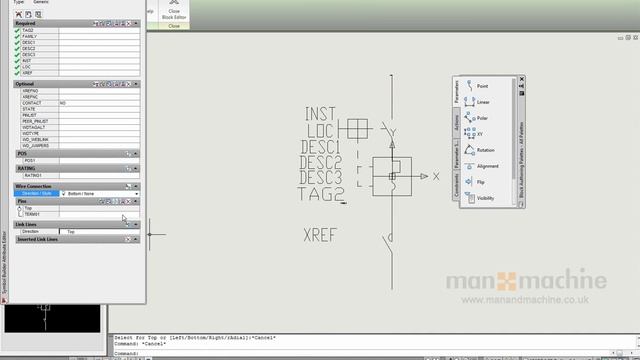
Task: Click the delete icon in Inserted Link Lines header
Action: click(x=128, y=239)
